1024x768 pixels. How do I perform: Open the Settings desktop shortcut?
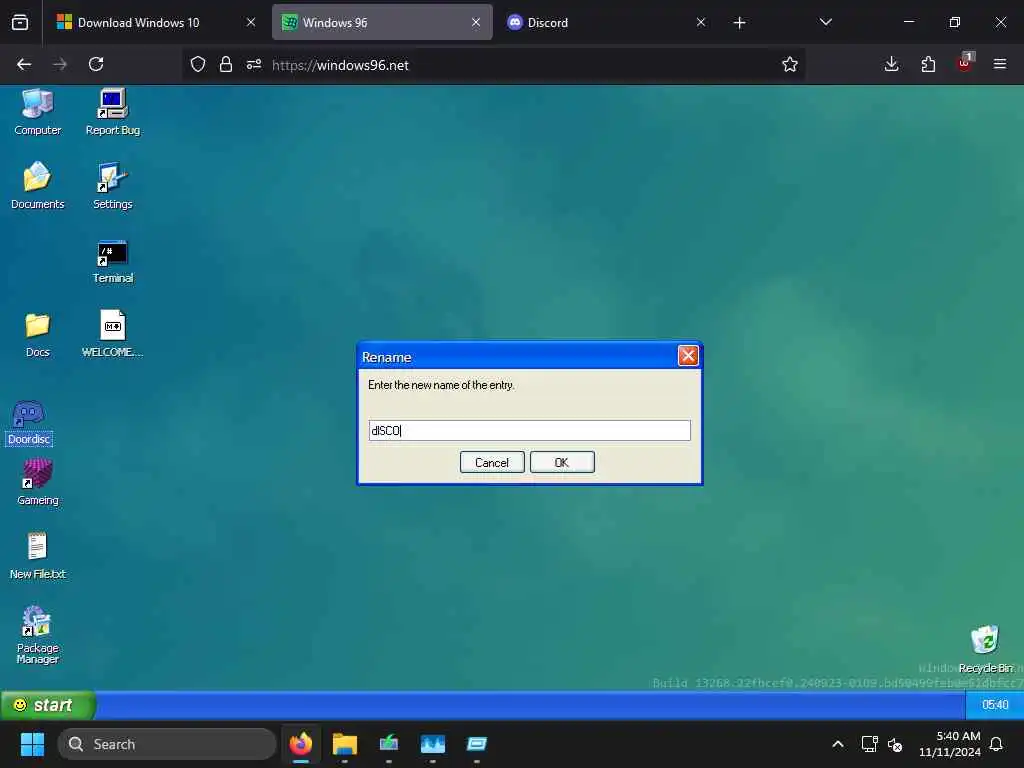click(x=112, y=185)
